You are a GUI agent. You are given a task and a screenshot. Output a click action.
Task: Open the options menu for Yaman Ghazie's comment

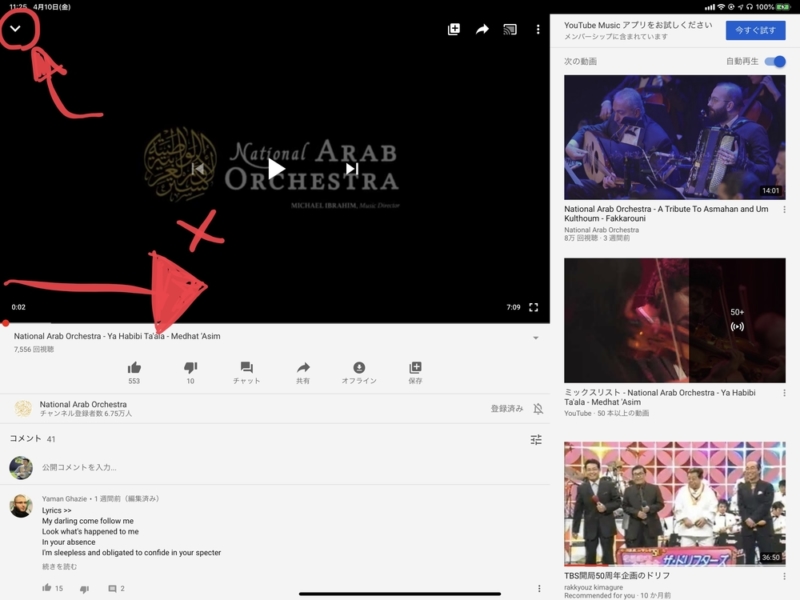(x=539, y=588)
